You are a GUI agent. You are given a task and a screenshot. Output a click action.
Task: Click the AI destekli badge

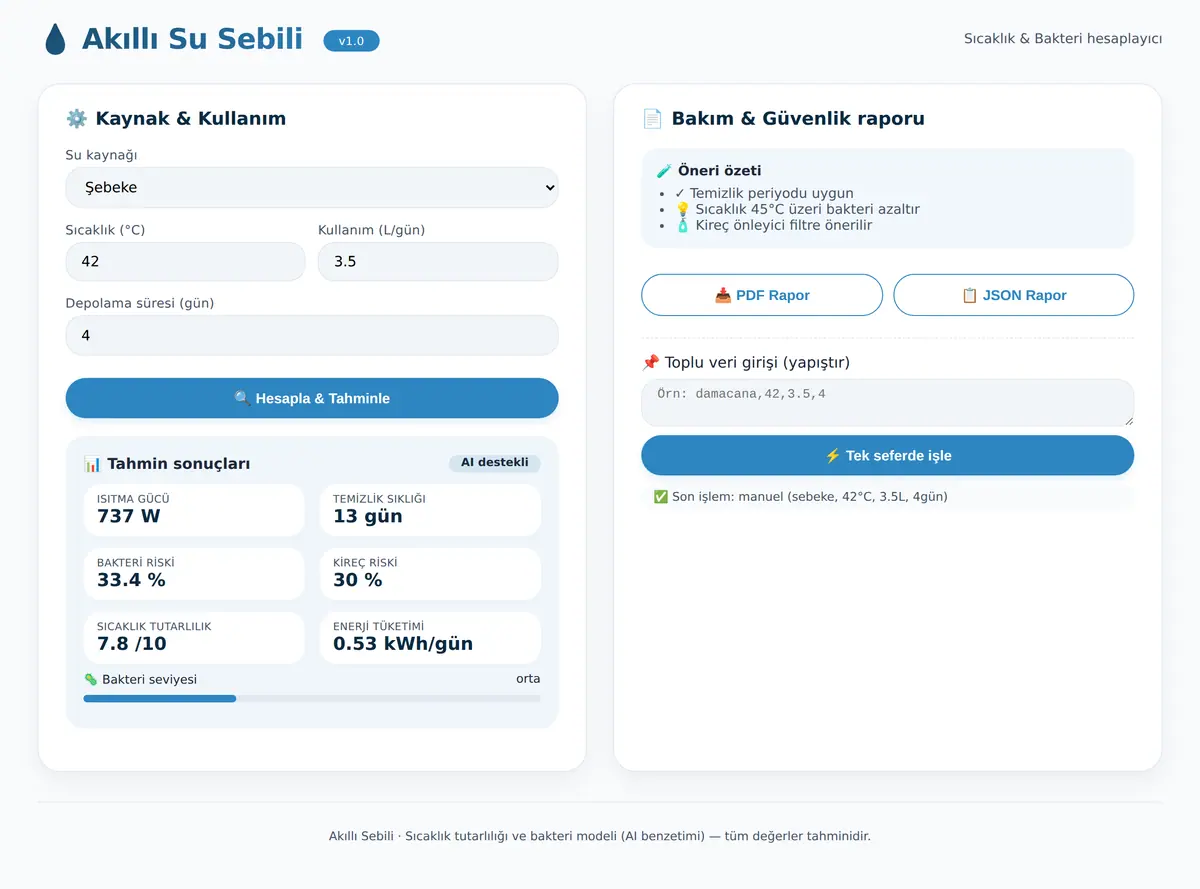495,463
